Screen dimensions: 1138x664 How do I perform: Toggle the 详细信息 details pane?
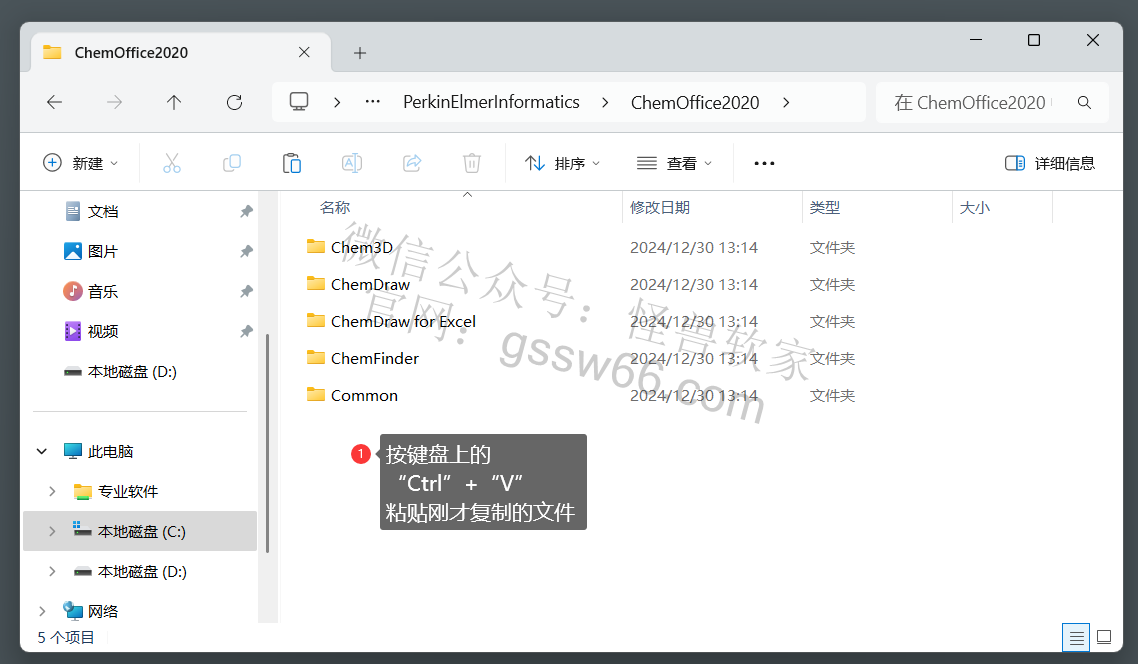point(1049,163)
